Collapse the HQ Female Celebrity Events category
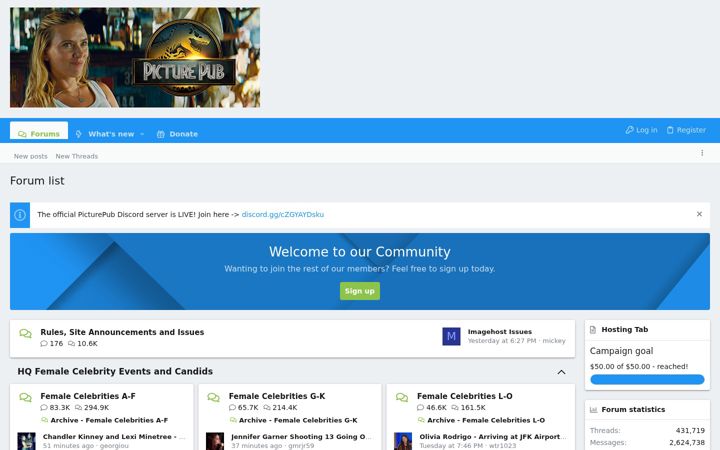Viewport: 720px width, 450px height. point(561,372)
